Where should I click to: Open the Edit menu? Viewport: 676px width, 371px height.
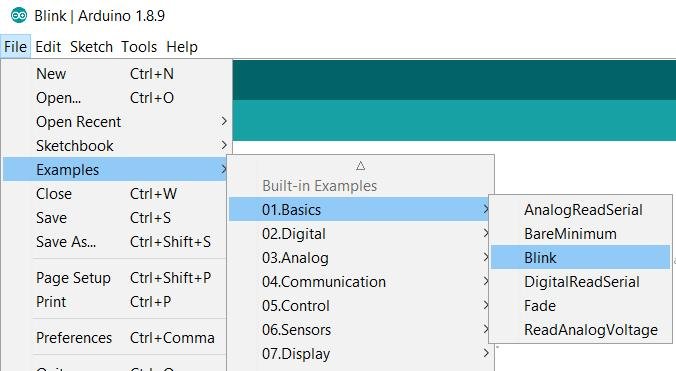tap(48, 47)
